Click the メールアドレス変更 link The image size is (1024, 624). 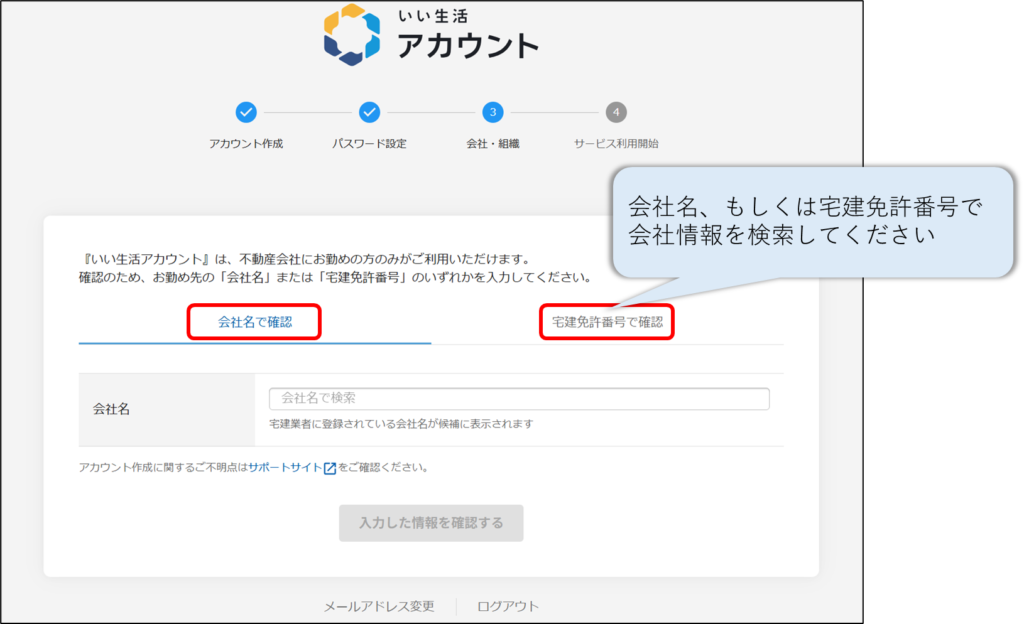coord(379,606)
